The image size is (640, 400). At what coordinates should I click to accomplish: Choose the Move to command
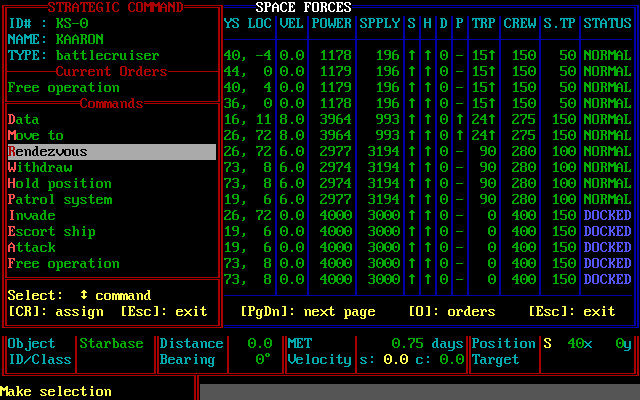(36, 136)
